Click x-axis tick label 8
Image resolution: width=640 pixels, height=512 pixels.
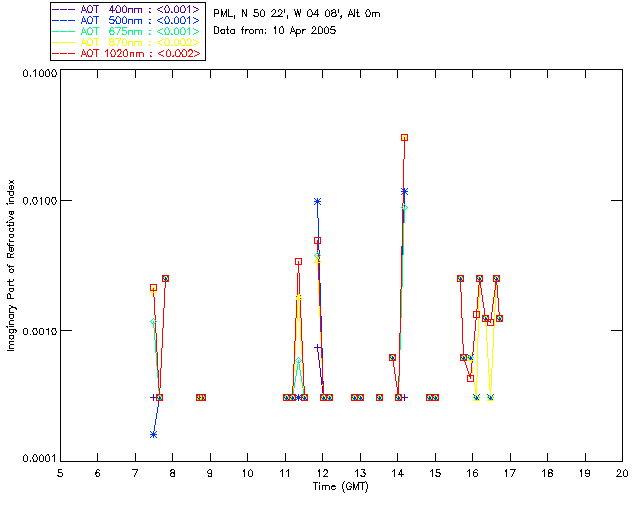[x=173, y=473]
